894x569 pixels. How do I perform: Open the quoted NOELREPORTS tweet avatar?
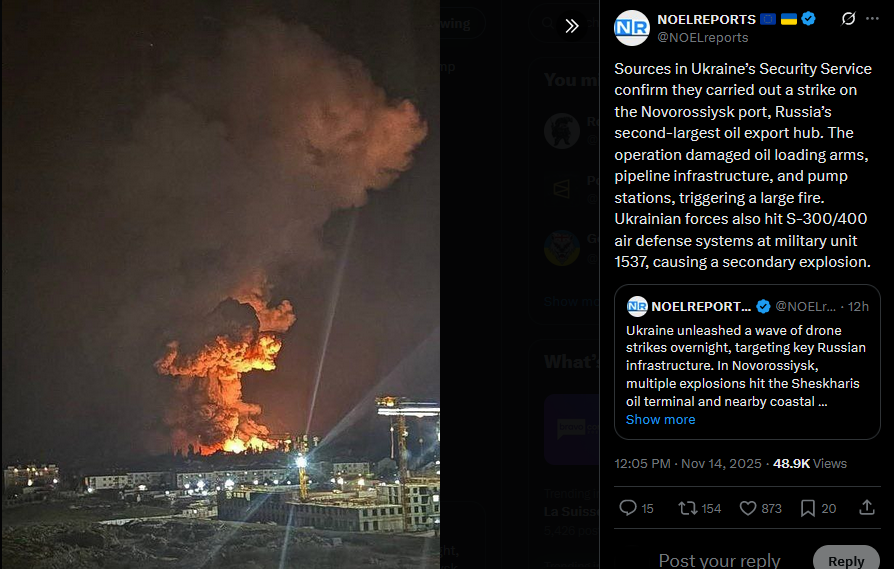tap(637, 306)
